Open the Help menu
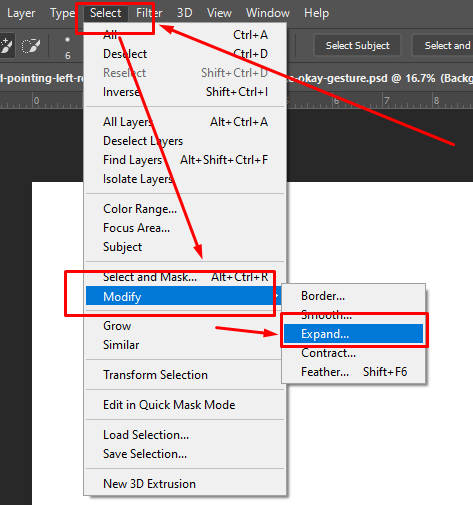473x505 pixels. tap(316, 13)
